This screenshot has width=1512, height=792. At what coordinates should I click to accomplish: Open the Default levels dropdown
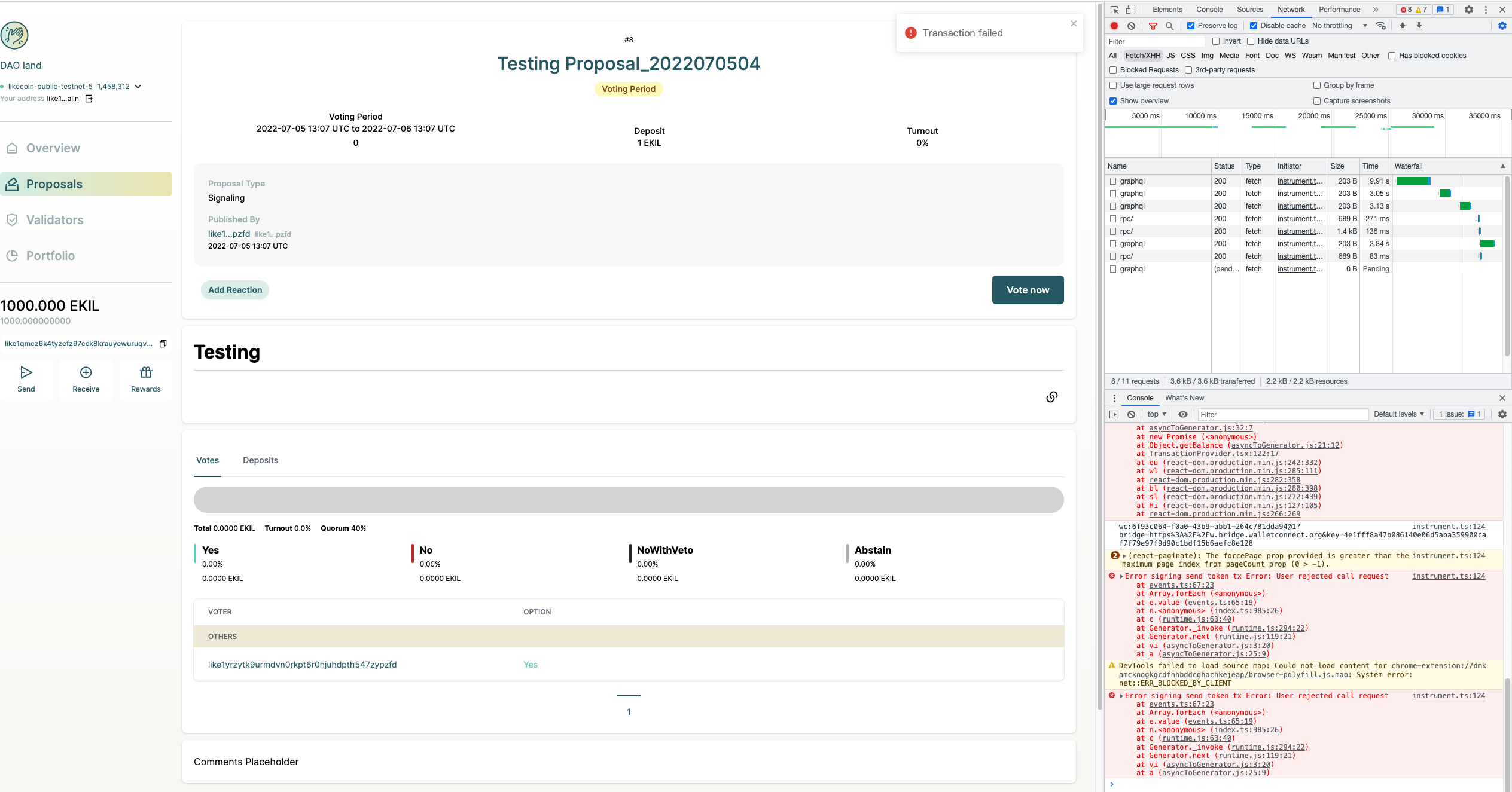coord(1399,414)
